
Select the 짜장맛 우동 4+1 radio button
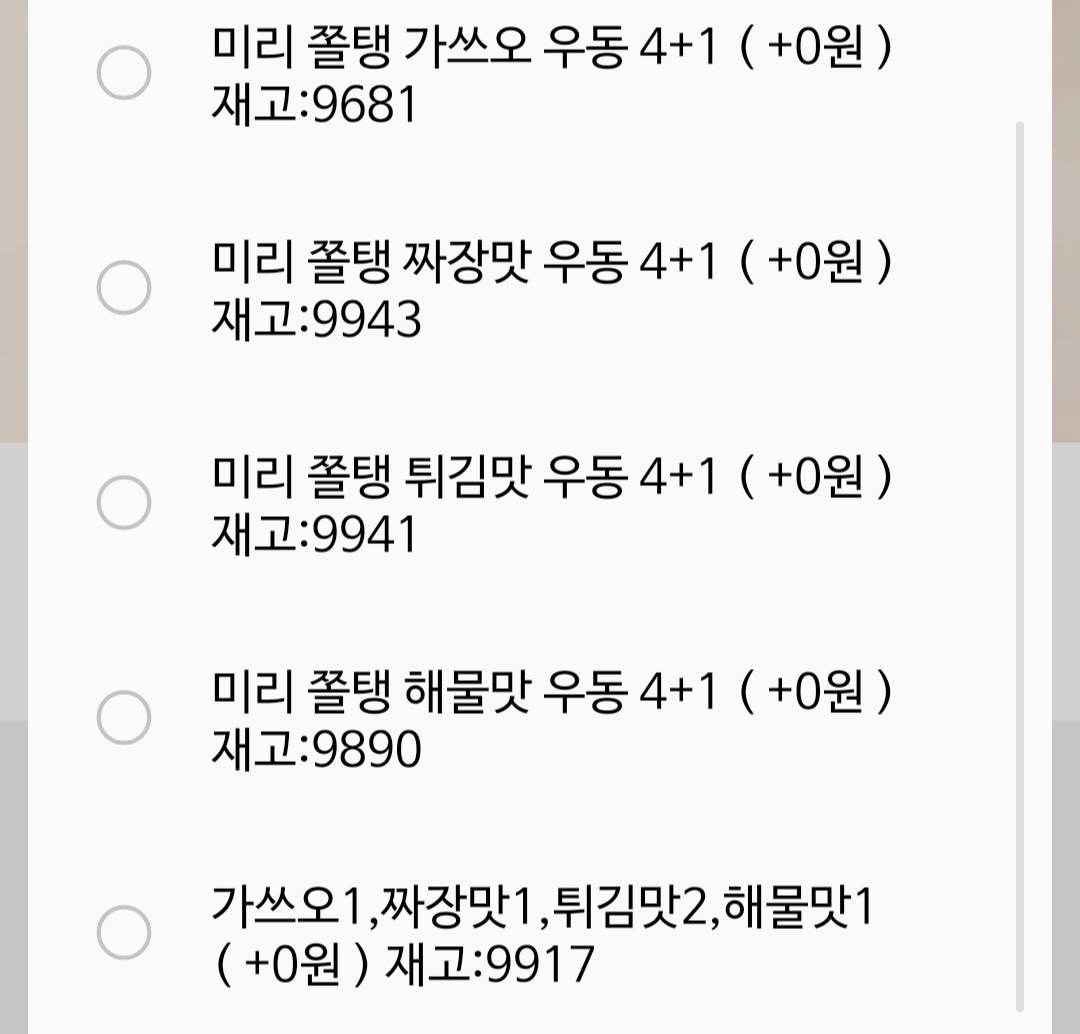tap(123, 288)
